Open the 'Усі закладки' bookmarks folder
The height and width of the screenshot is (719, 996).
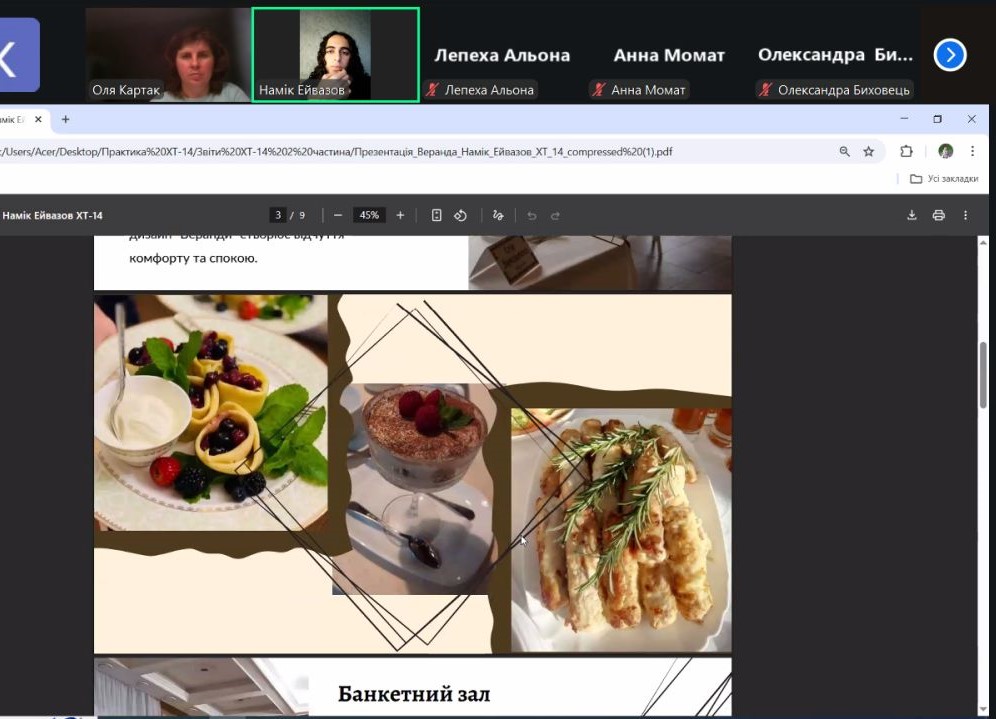(944, 179)
